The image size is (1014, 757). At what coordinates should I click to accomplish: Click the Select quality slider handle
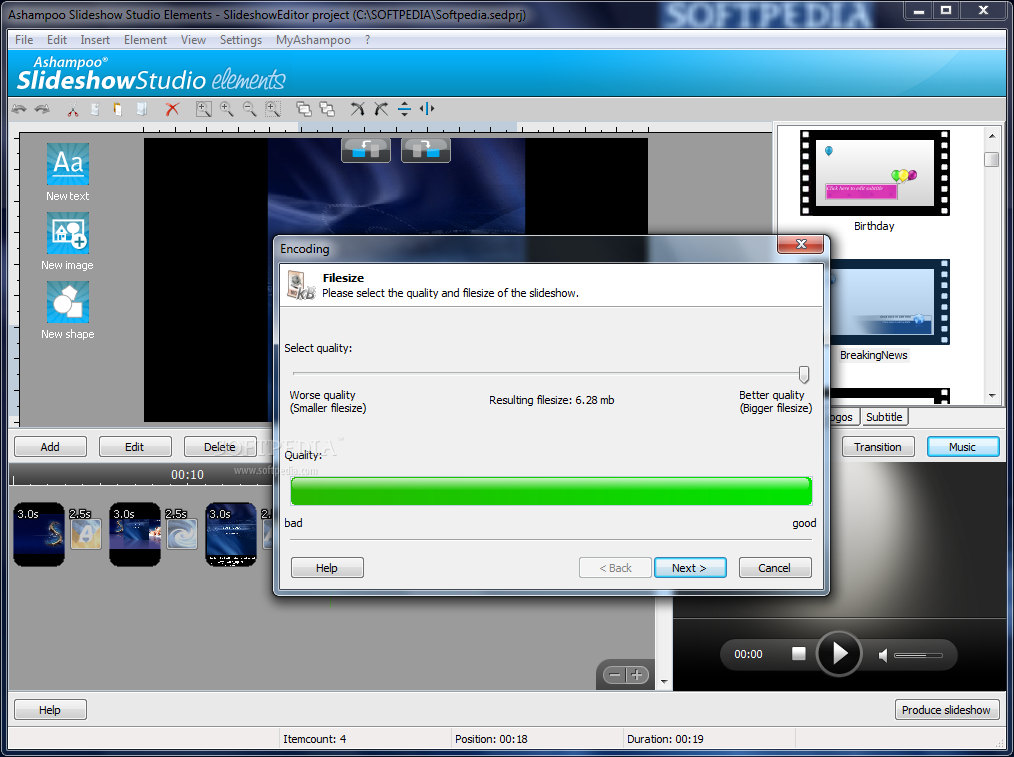tap(804, 374)
